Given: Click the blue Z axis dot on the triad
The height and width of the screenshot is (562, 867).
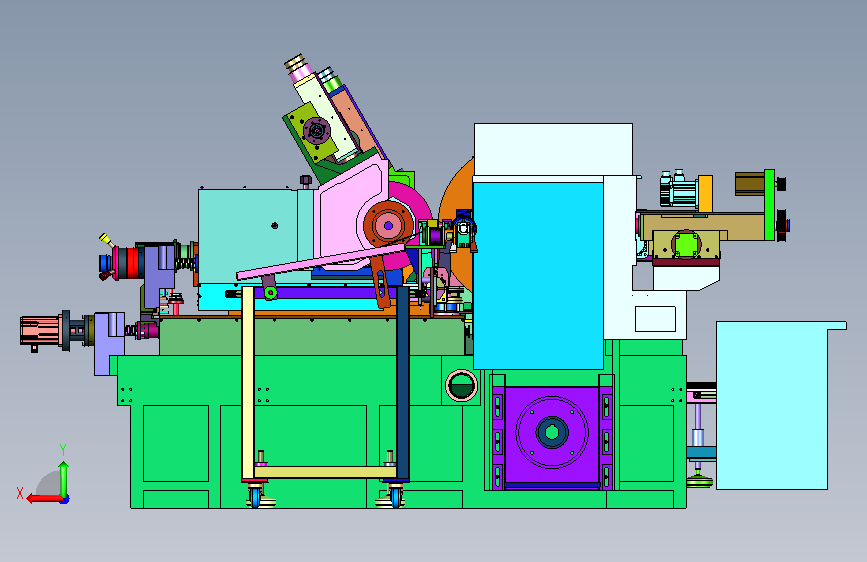Looking at the screenshot, I should click(x=65, y=499).
